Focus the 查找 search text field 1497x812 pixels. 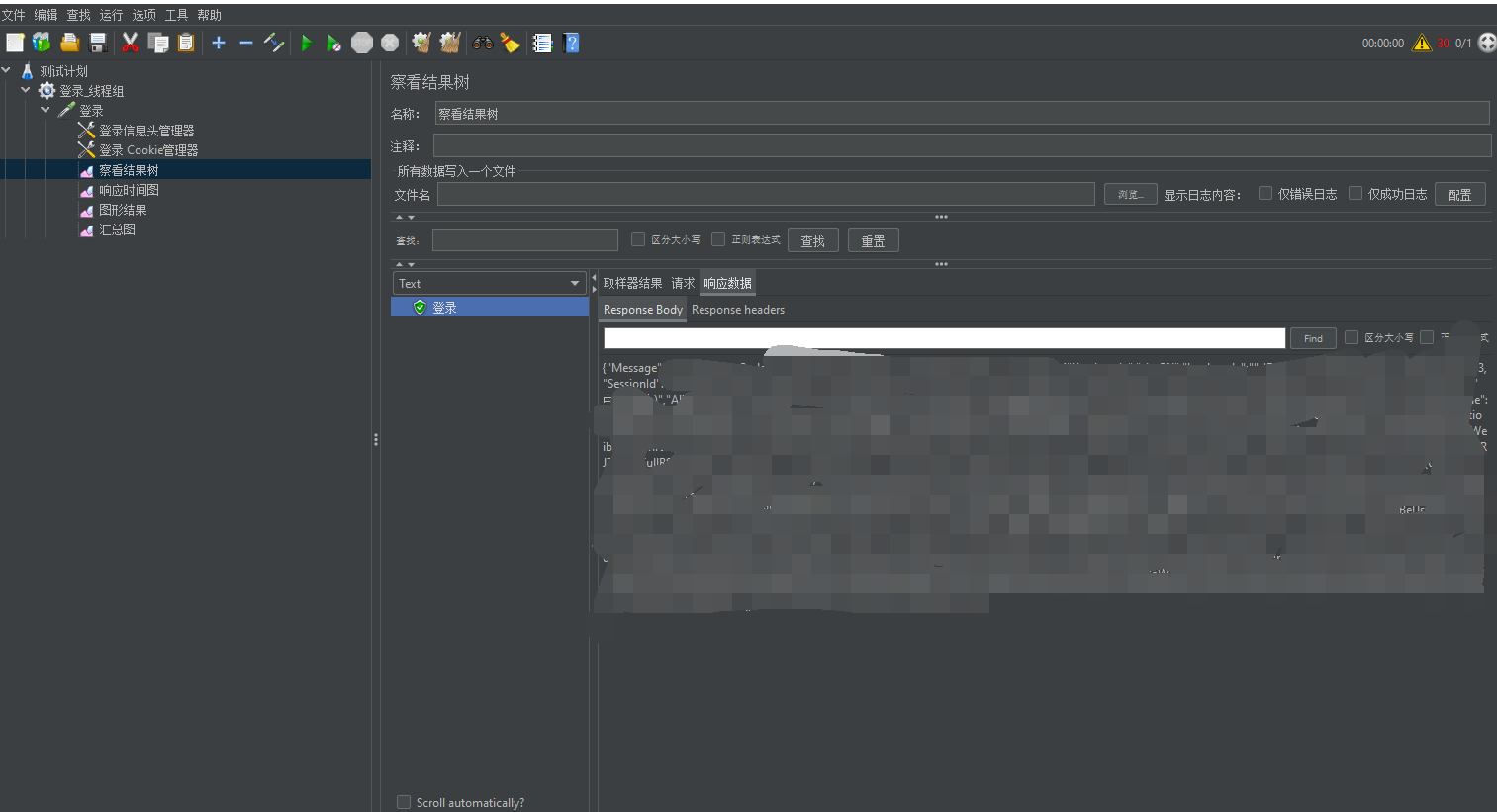pyautogui.click(x=525, y=240)
